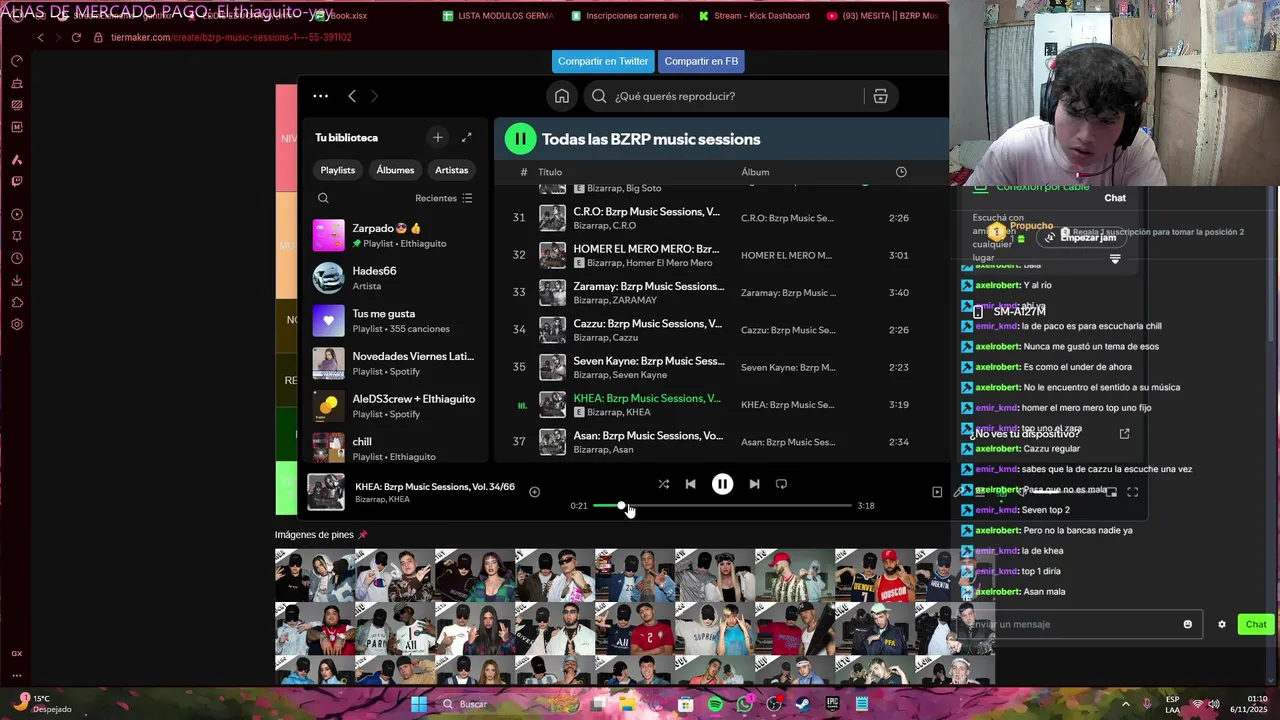Select the playing KHEA session row
The width and height of the screenshot is (1280, 720).
[x=721, y=405]
